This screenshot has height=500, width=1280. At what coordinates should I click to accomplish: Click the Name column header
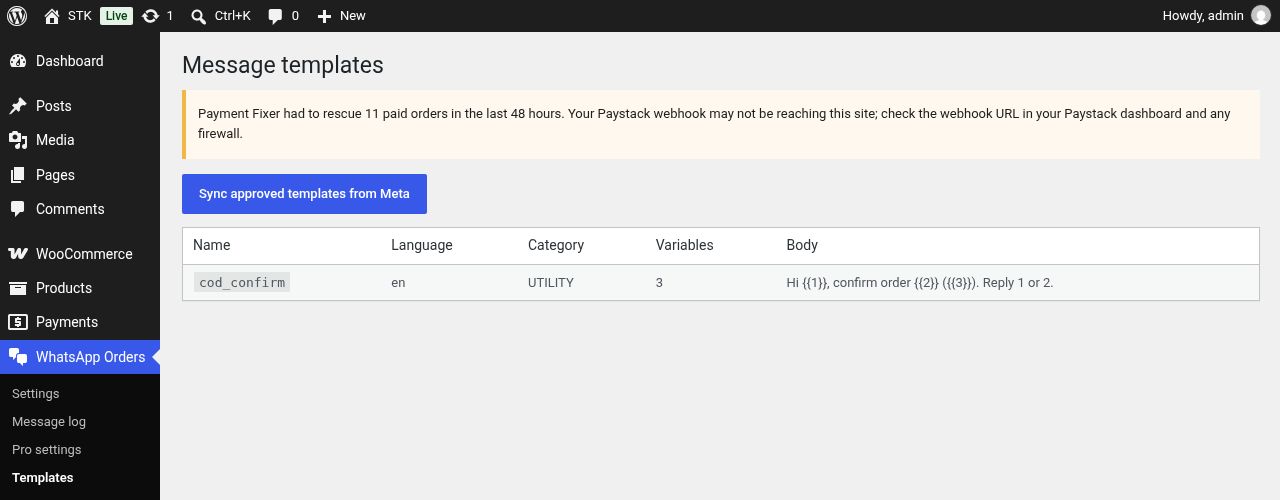212,245
